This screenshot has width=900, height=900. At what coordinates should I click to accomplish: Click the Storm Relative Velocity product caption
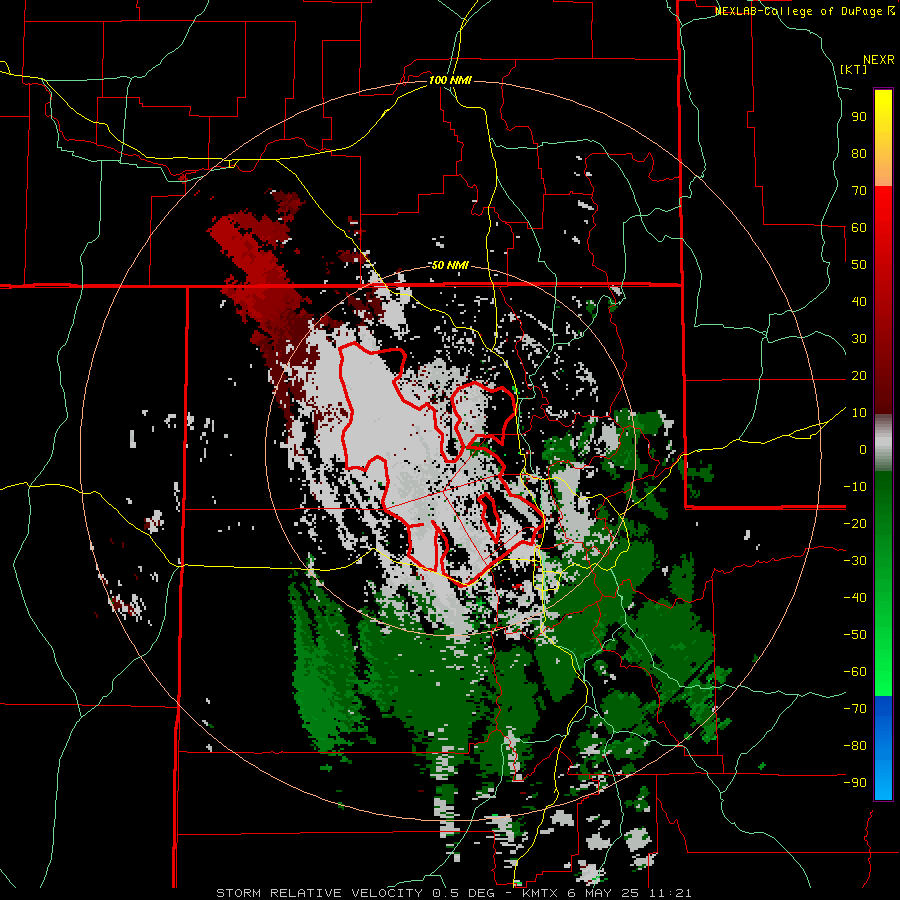[x=454, y=893]
